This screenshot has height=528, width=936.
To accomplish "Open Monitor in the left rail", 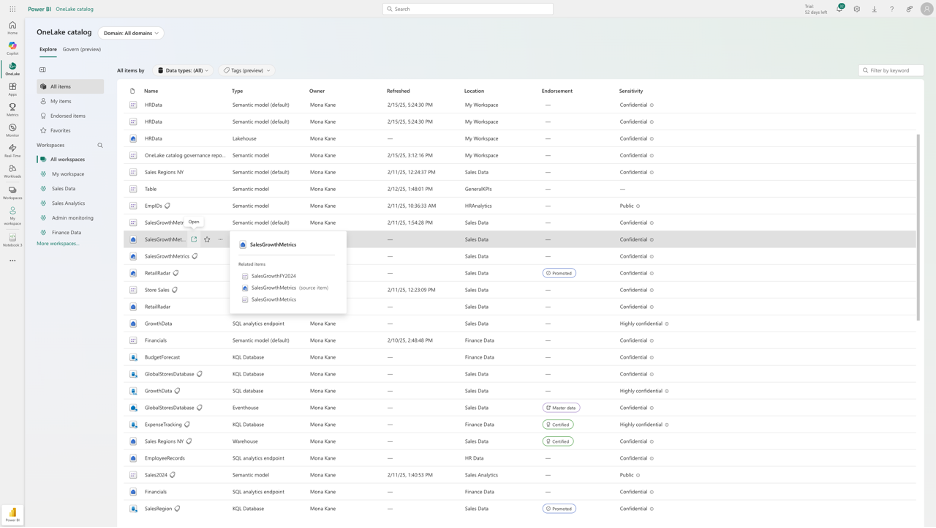I will coord(12,129).
